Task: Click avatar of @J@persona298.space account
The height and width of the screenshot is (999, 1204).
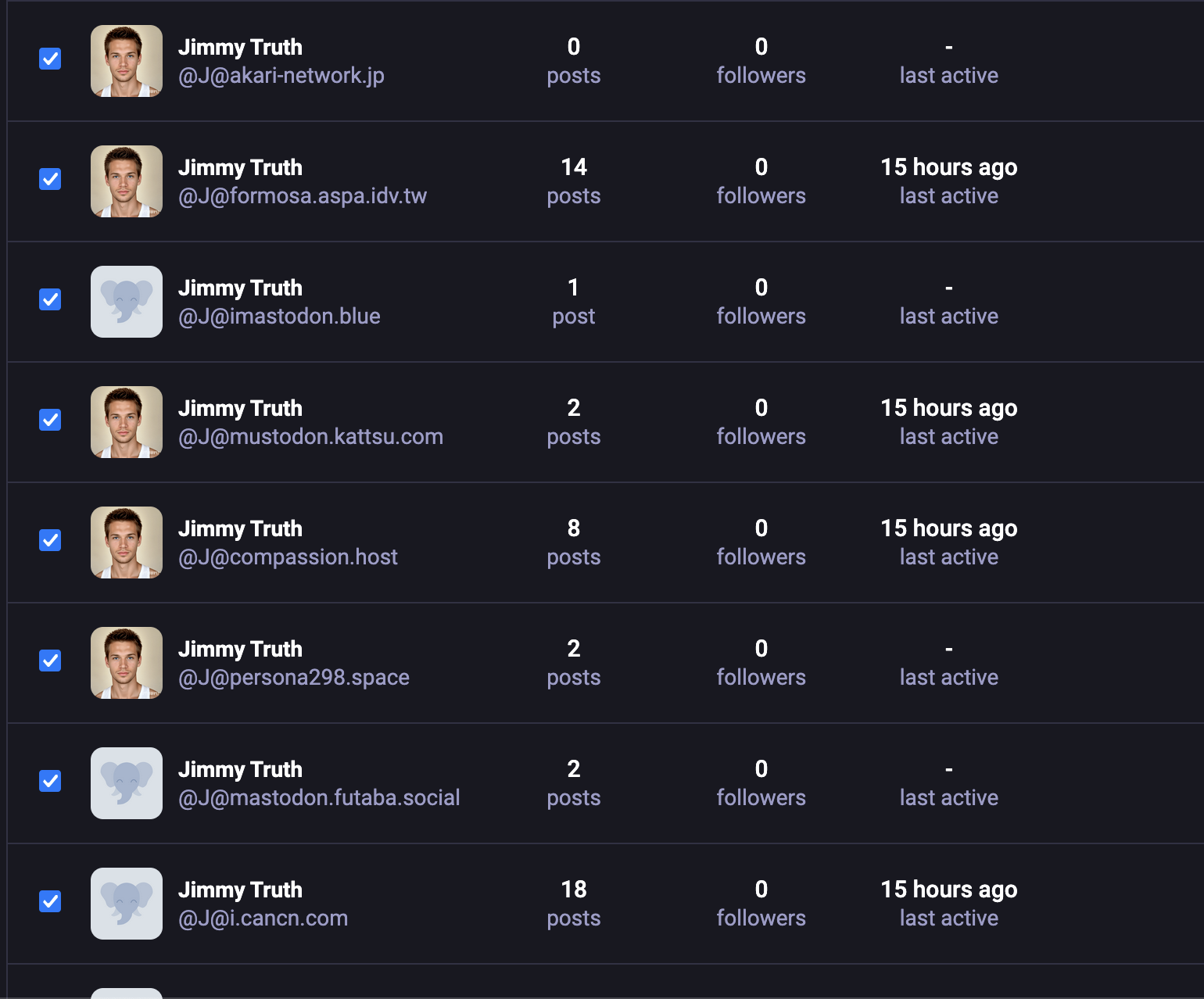Action: 127,663
